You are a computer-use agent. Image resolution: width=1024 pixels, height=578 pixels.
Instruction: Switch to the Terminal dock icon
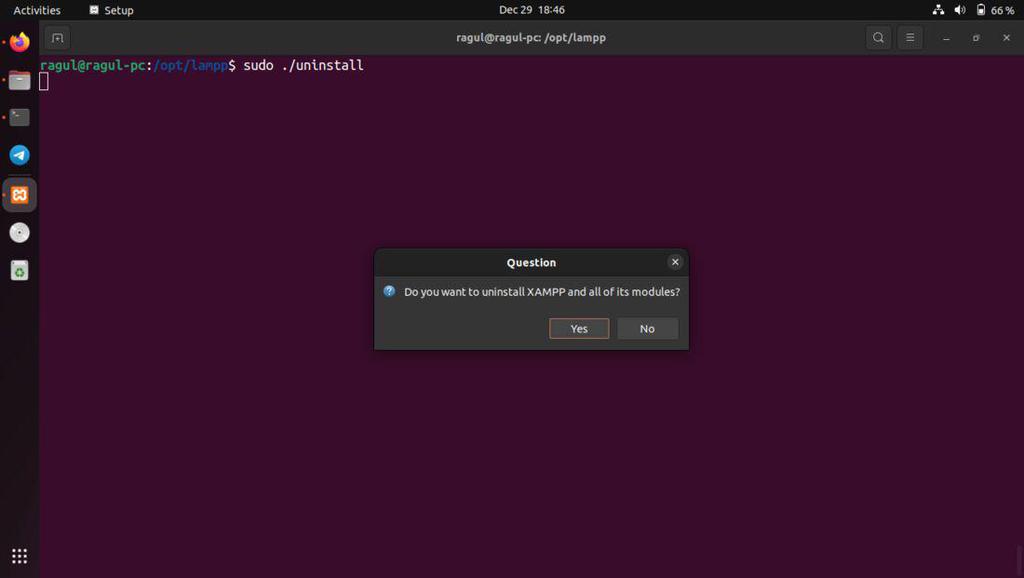[x=20, y=118]
